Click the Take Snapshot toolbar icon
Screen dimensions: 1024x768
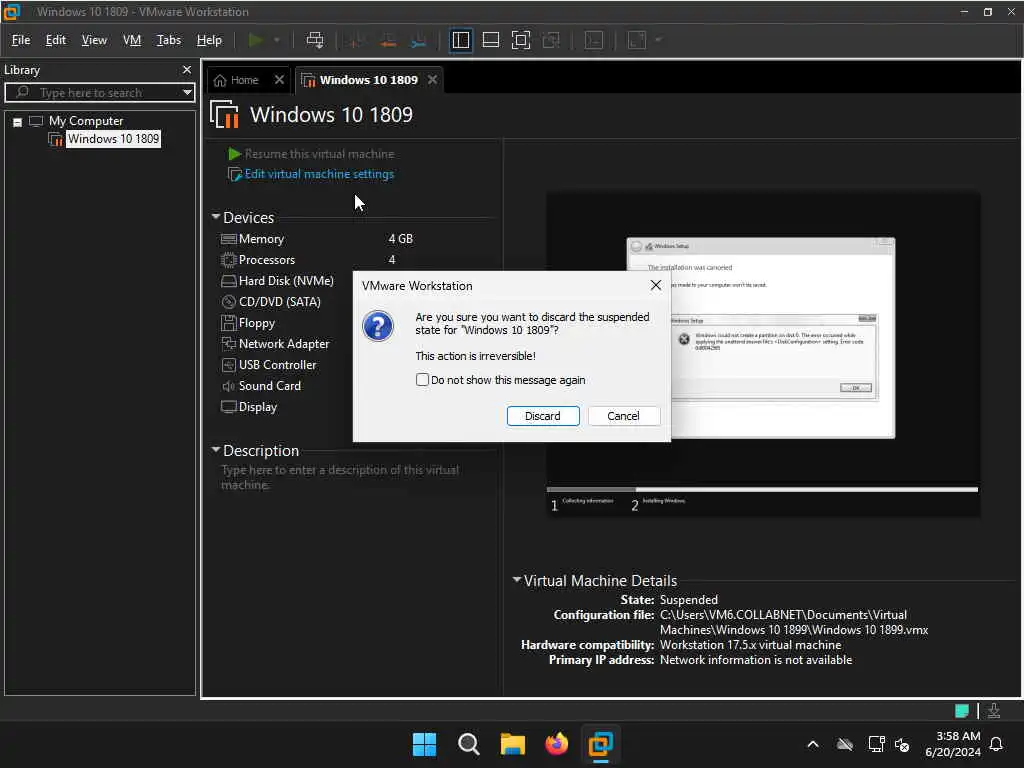click(355, 40)
